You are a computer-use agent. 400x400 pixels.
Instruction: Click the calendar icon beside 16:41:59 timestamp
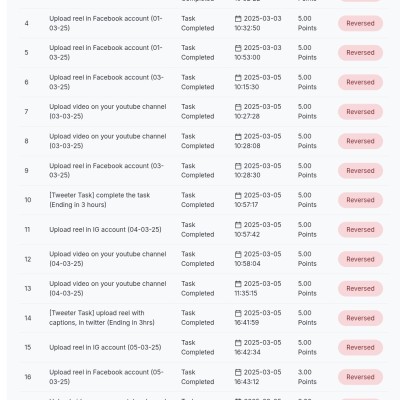pos(238,313)
